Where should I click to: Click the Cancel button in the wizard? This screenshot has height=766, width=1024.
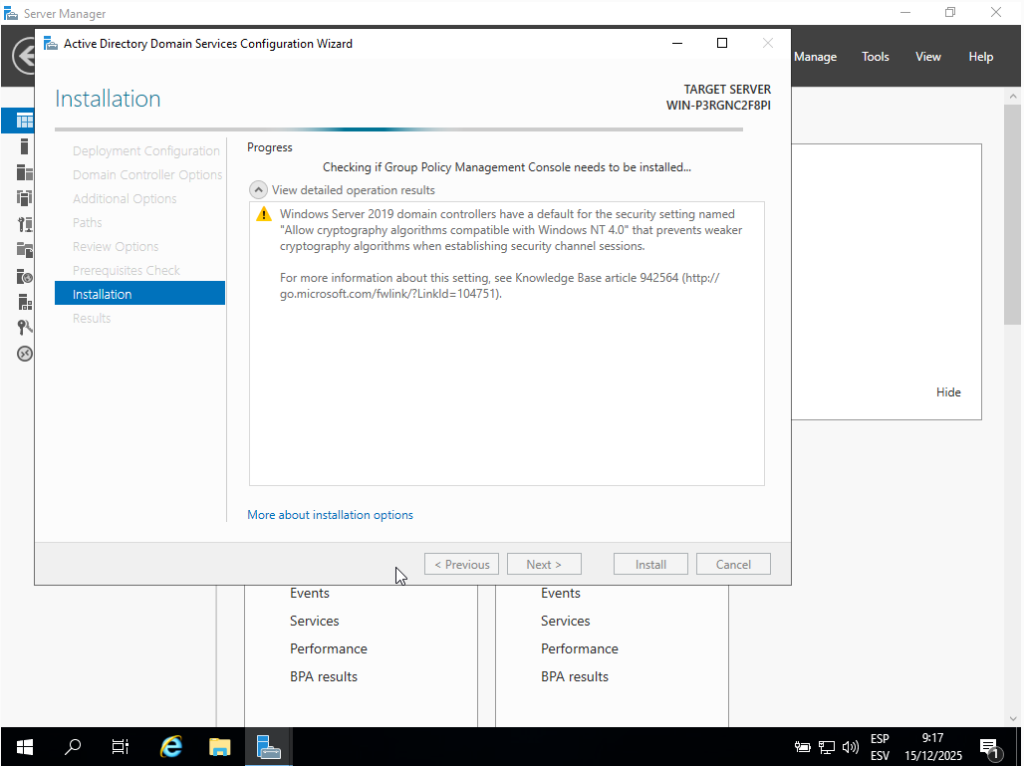coord(733,564)
